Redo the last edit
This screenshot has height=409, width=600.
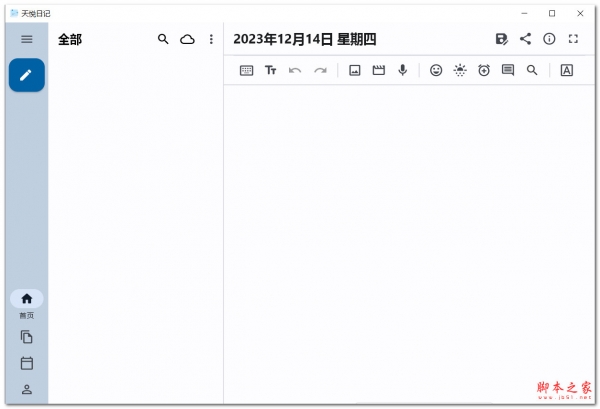click(x=320, y=70)
